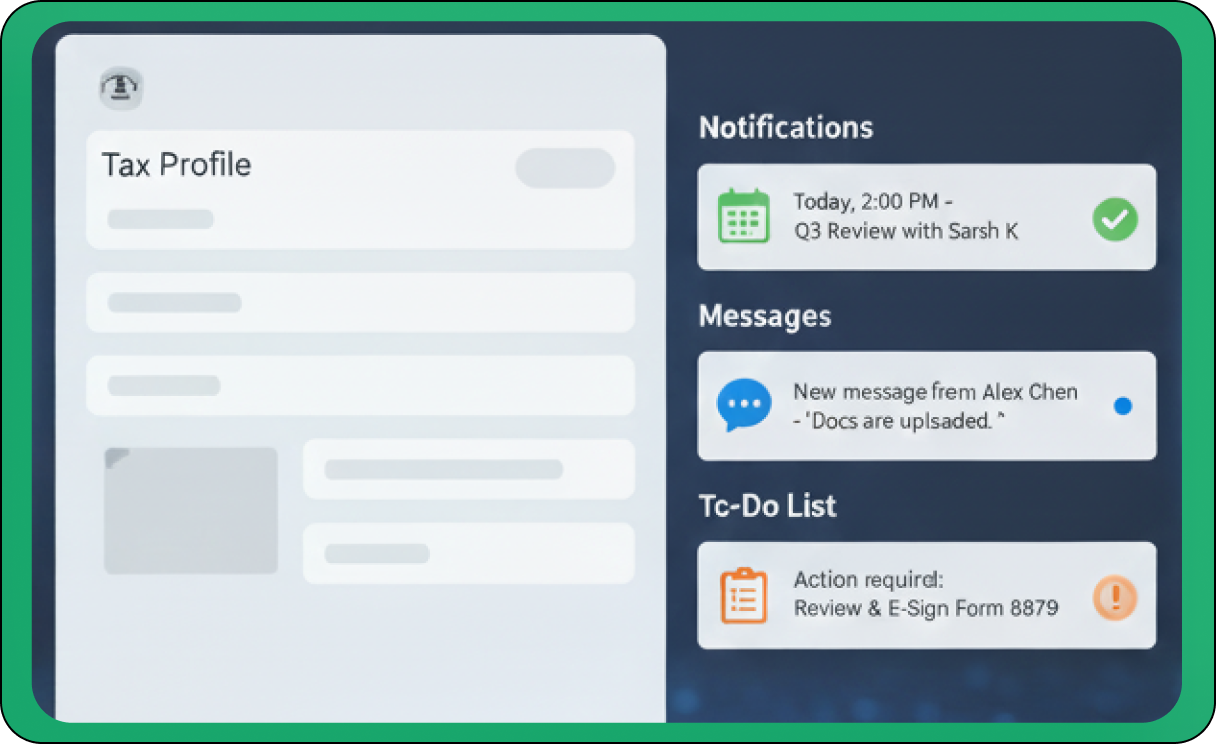Screen dimensions: 1216x744
Task: Click the third placeholder row below Tax Profile
Action: click(x=360, y=385)
